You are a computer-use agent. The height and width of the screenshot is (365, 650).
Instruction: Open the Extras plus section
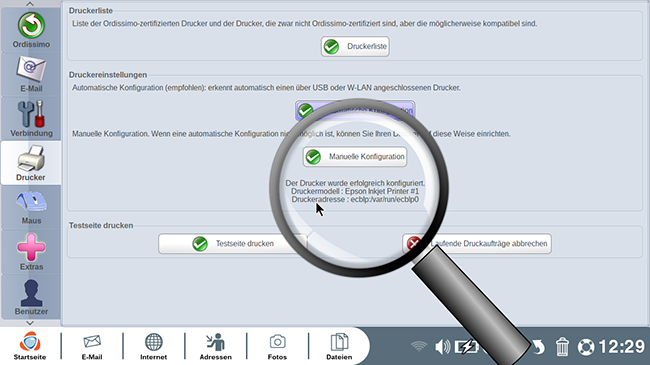point(31,252)
